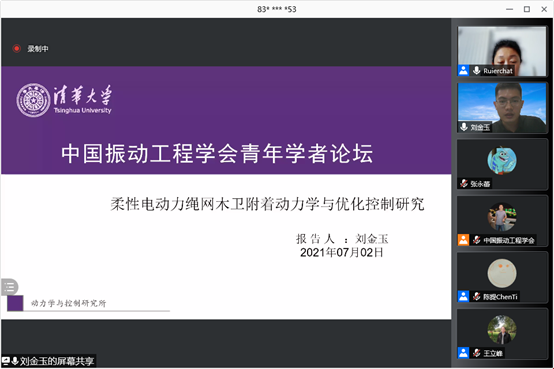Screen dimensions: 554x369
Task: Click the 录制中 recording status text
Action: coord(38,49)
